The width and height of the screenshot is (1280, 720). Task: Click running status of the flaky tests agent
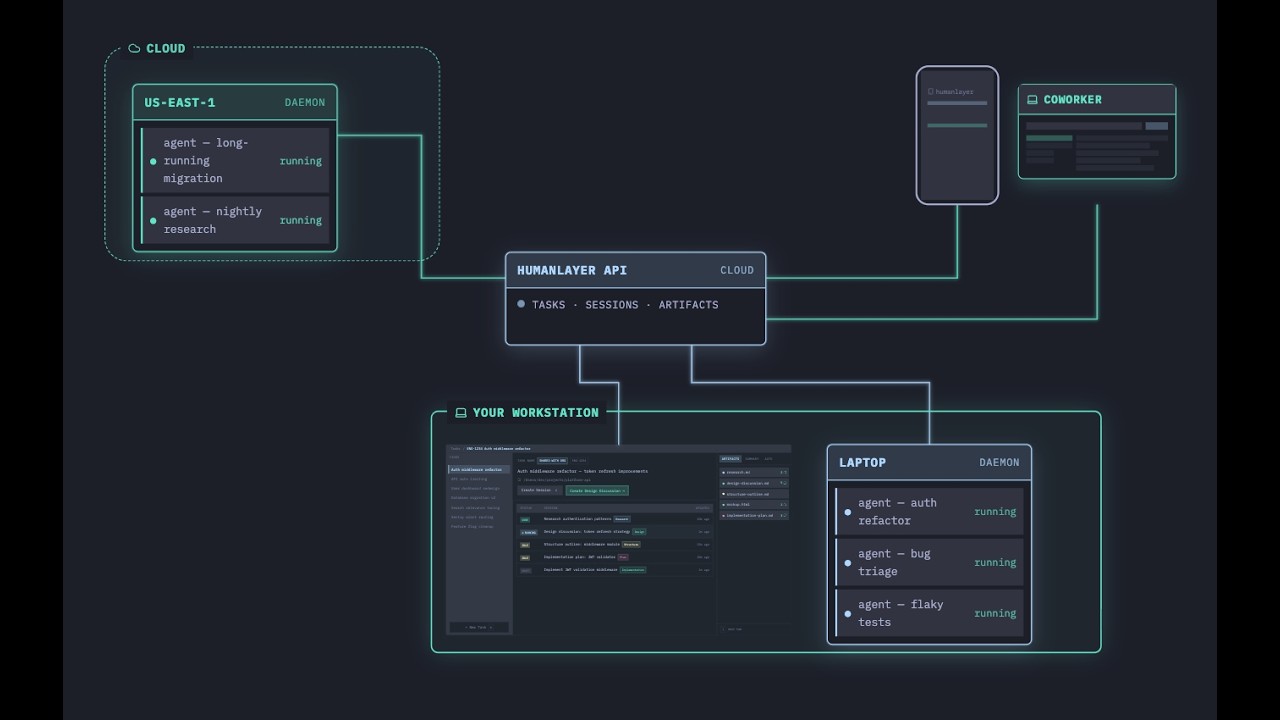pos(995,614)
